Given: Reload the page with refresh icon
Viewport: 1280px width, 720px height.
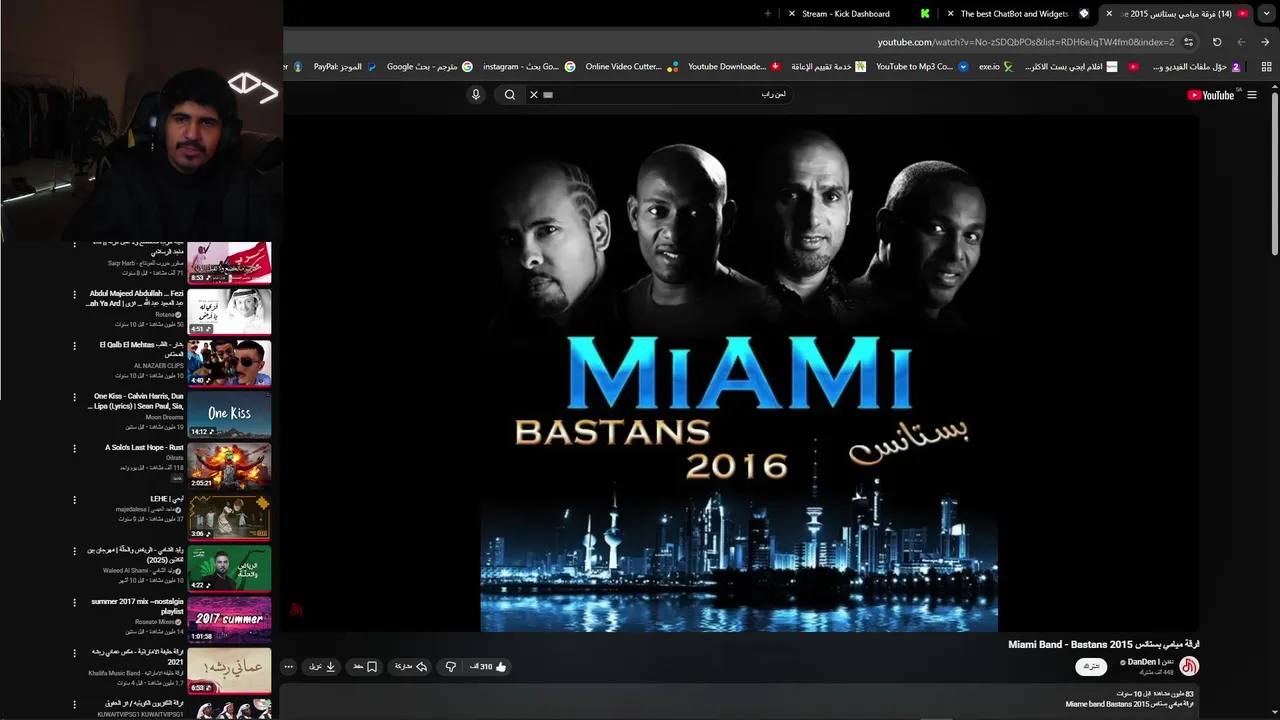Looking at the screenshot, I should click(x=1217, y=42).
